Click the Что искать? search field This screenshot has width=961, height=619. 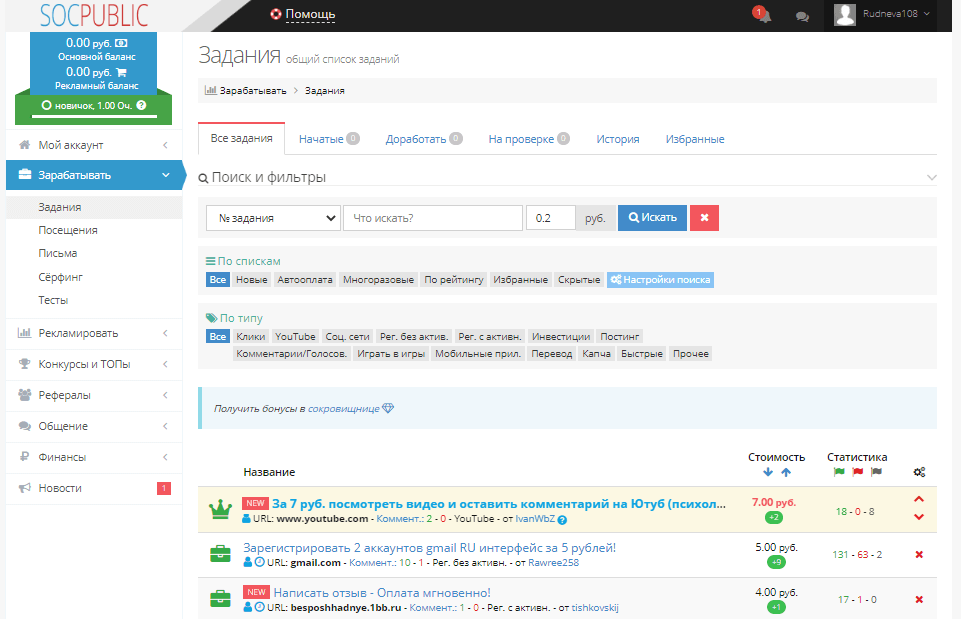coord(433,218)
